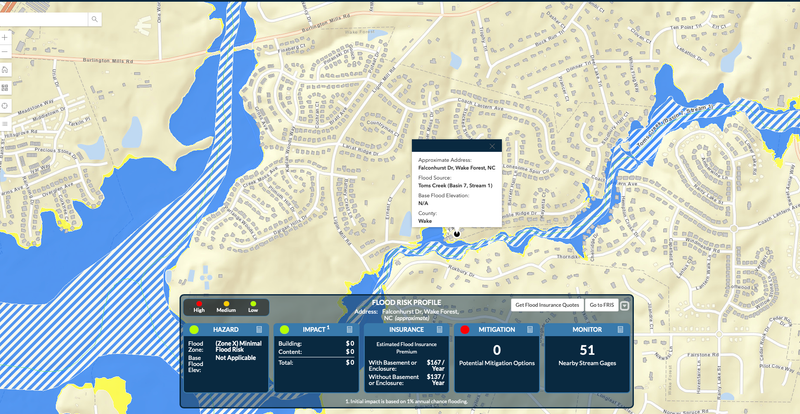This screenshot has height=414, width=800.
Task: Click the $137 / Year premium value
Action: click(435, 380)
